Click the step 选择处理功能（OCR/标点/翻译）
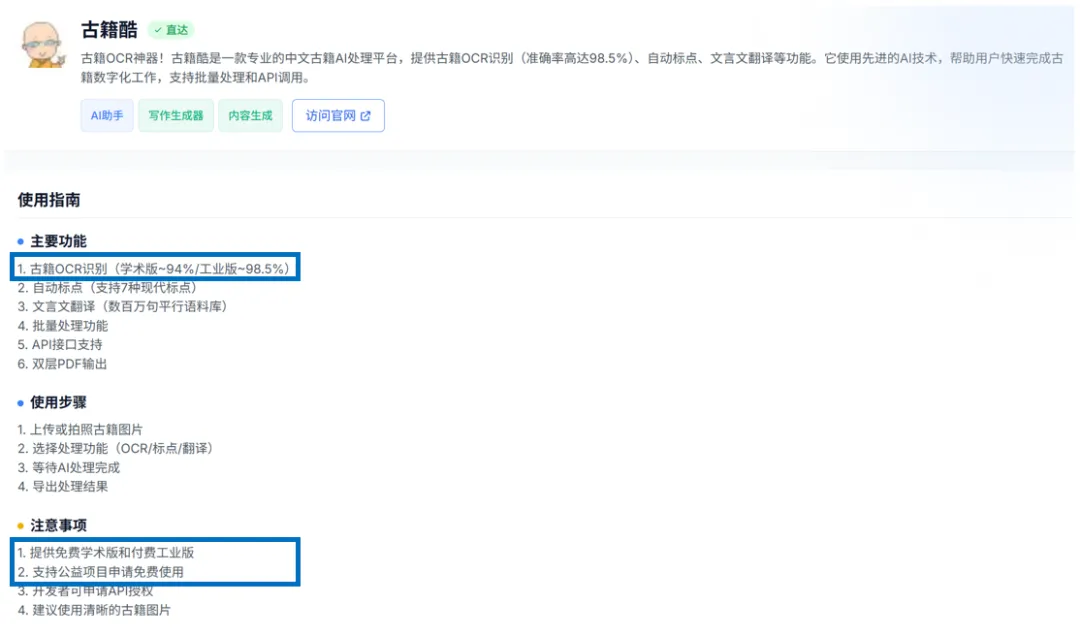The height and width of the screenshot is (636, 1080). coord(116,449)
